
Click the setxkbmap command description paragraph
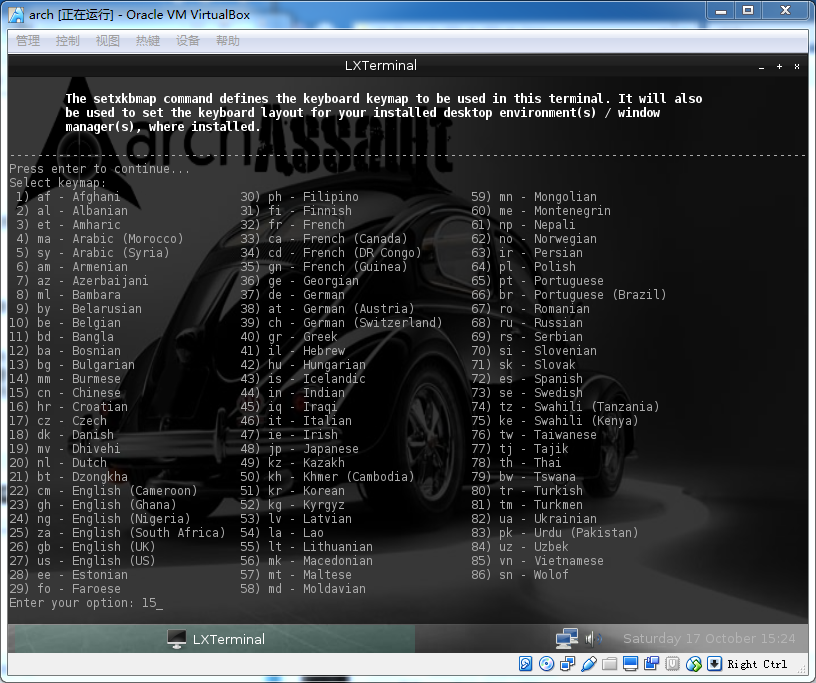[384, 112]
